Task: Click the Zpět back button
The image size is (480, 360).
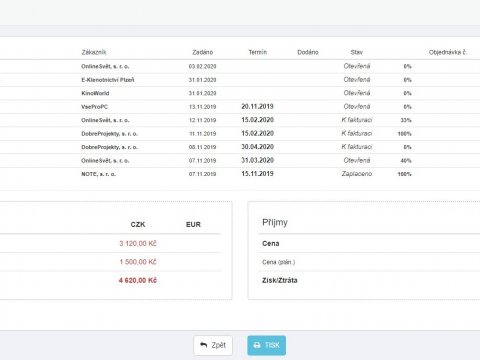Action: pos(213,345)
